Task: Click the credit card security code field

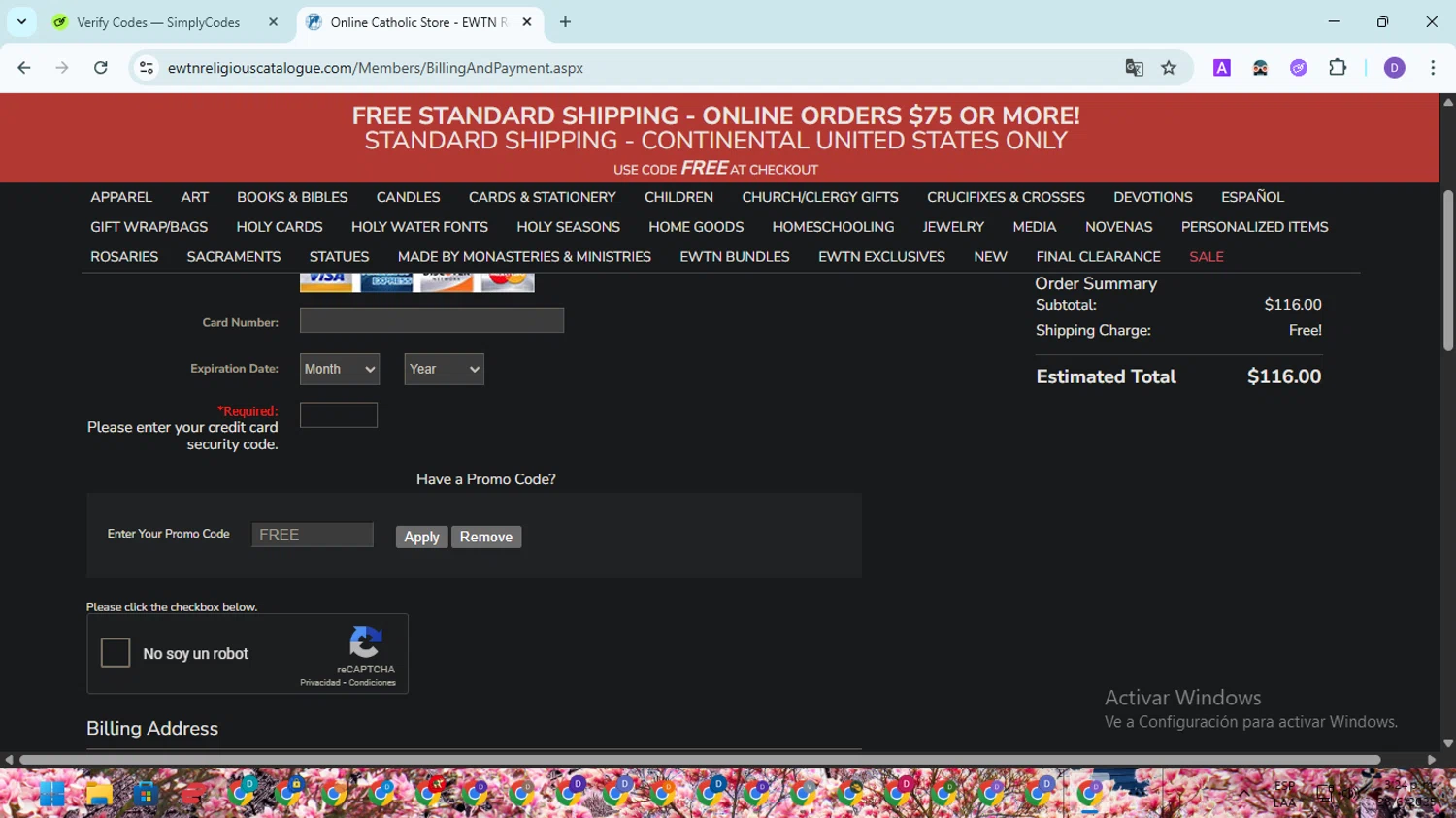Action: pos(339,415)
